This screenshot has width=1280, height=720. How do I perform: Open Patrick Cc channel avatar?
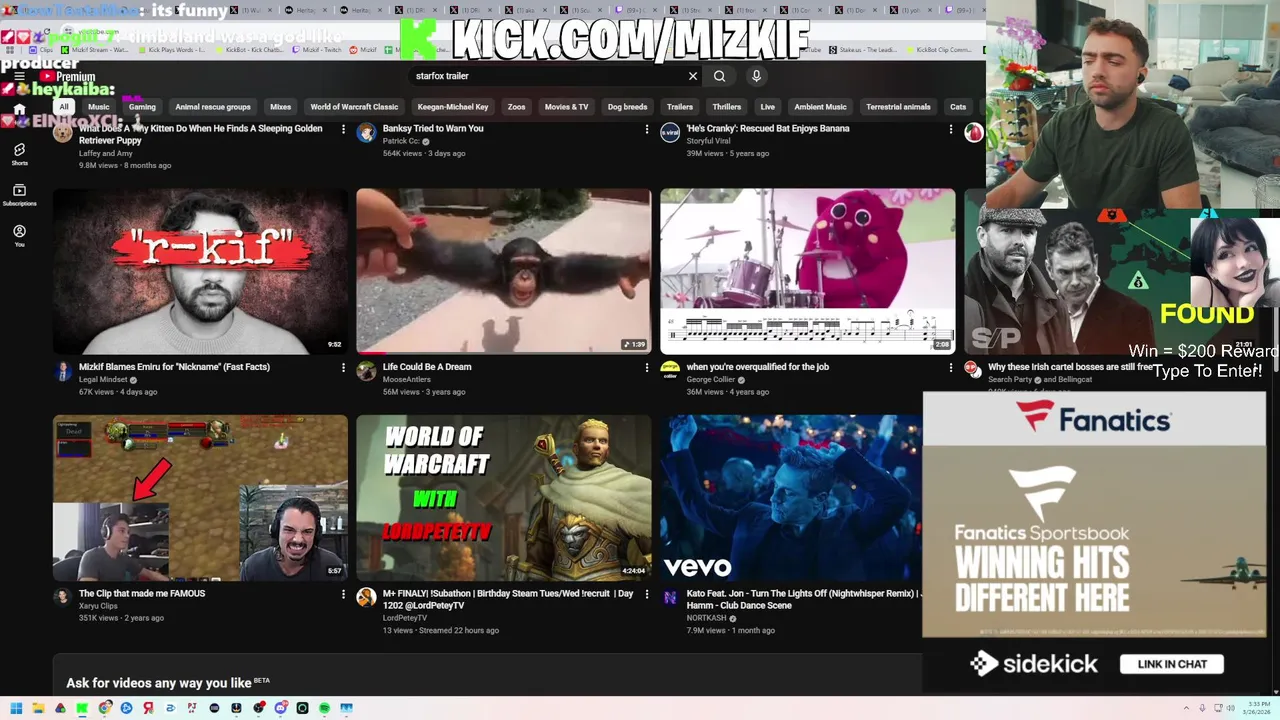[366, 133]
